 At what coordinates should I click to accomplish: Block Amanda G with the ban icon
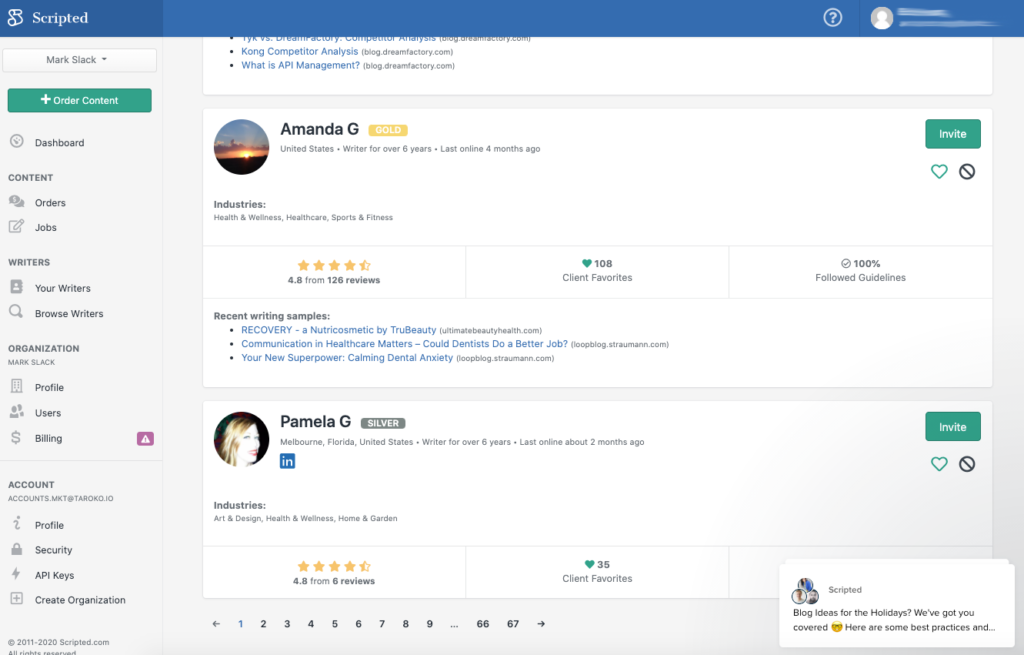point(967,171)
